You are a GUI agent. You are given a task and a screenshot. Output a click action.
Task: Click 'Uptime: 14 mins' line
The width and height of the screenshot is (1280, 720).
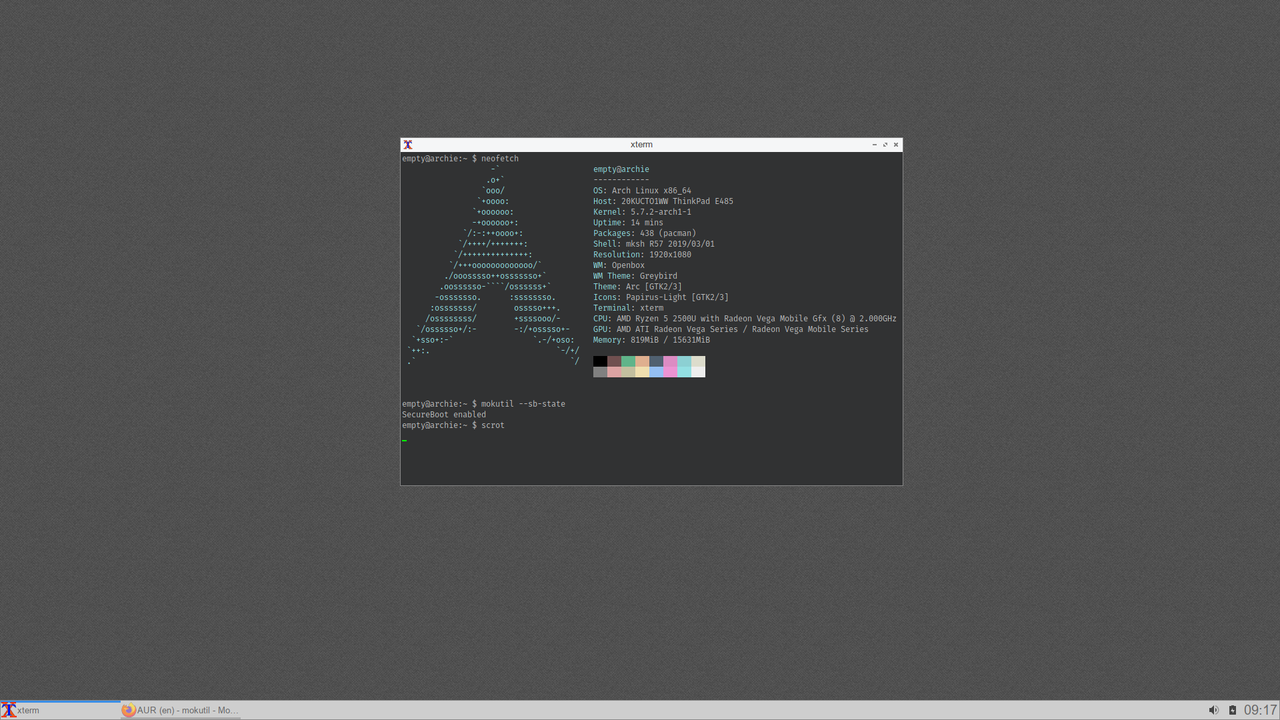(628, 222)
